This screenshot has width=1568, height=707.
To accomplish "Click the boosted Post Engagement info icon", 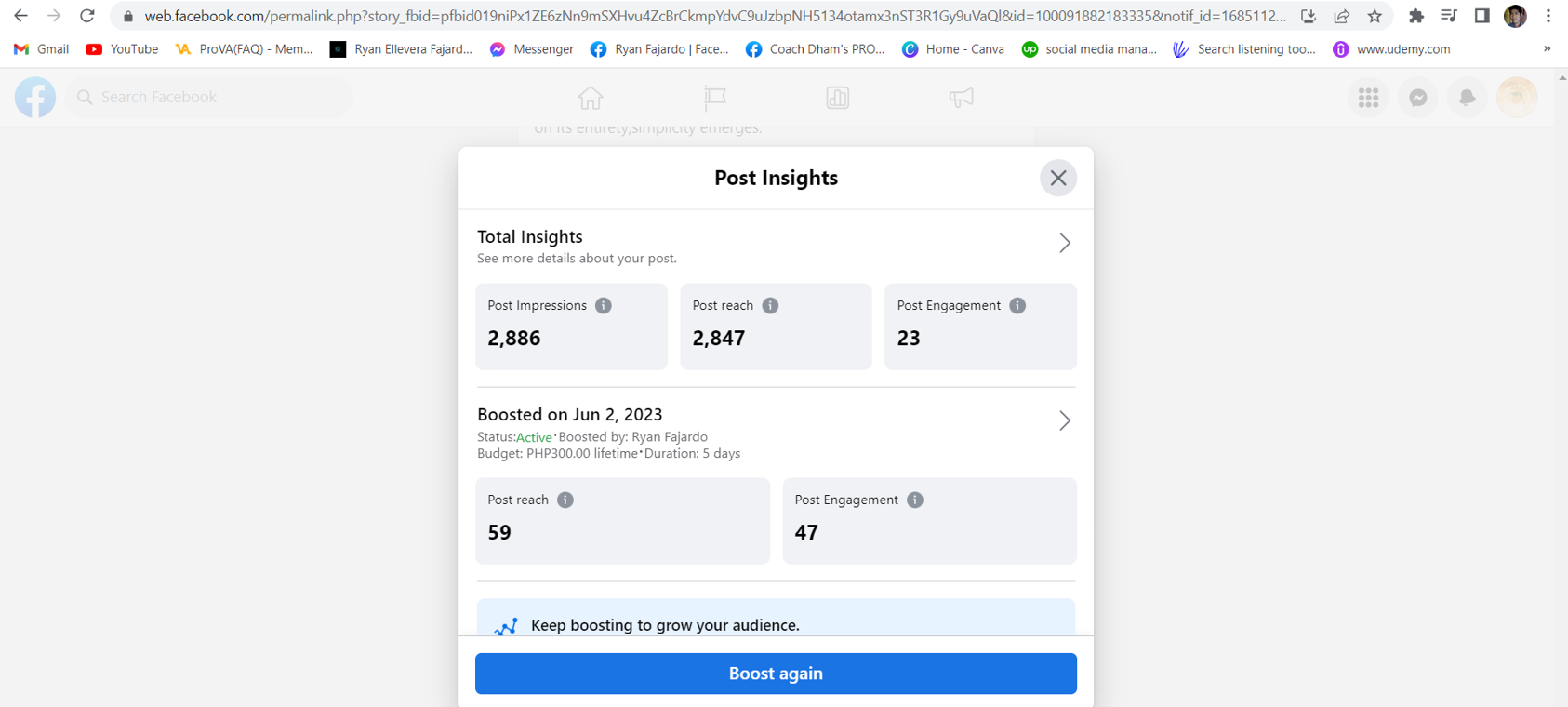I will pos(915,500).
